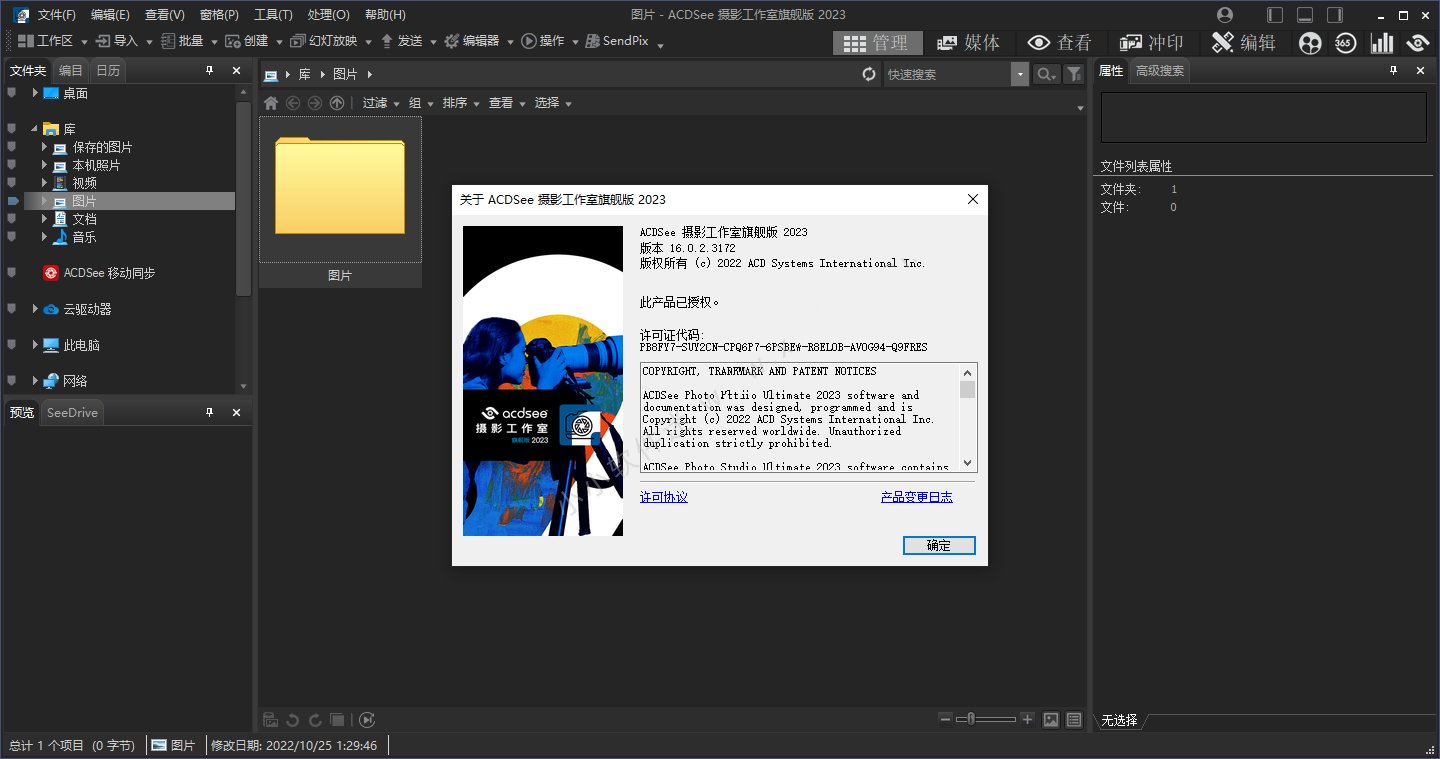Image resolution: width=1440 pixels, height=759 pixels.
Task: Open the 文件(F) menu
Action: click(57, 15)
